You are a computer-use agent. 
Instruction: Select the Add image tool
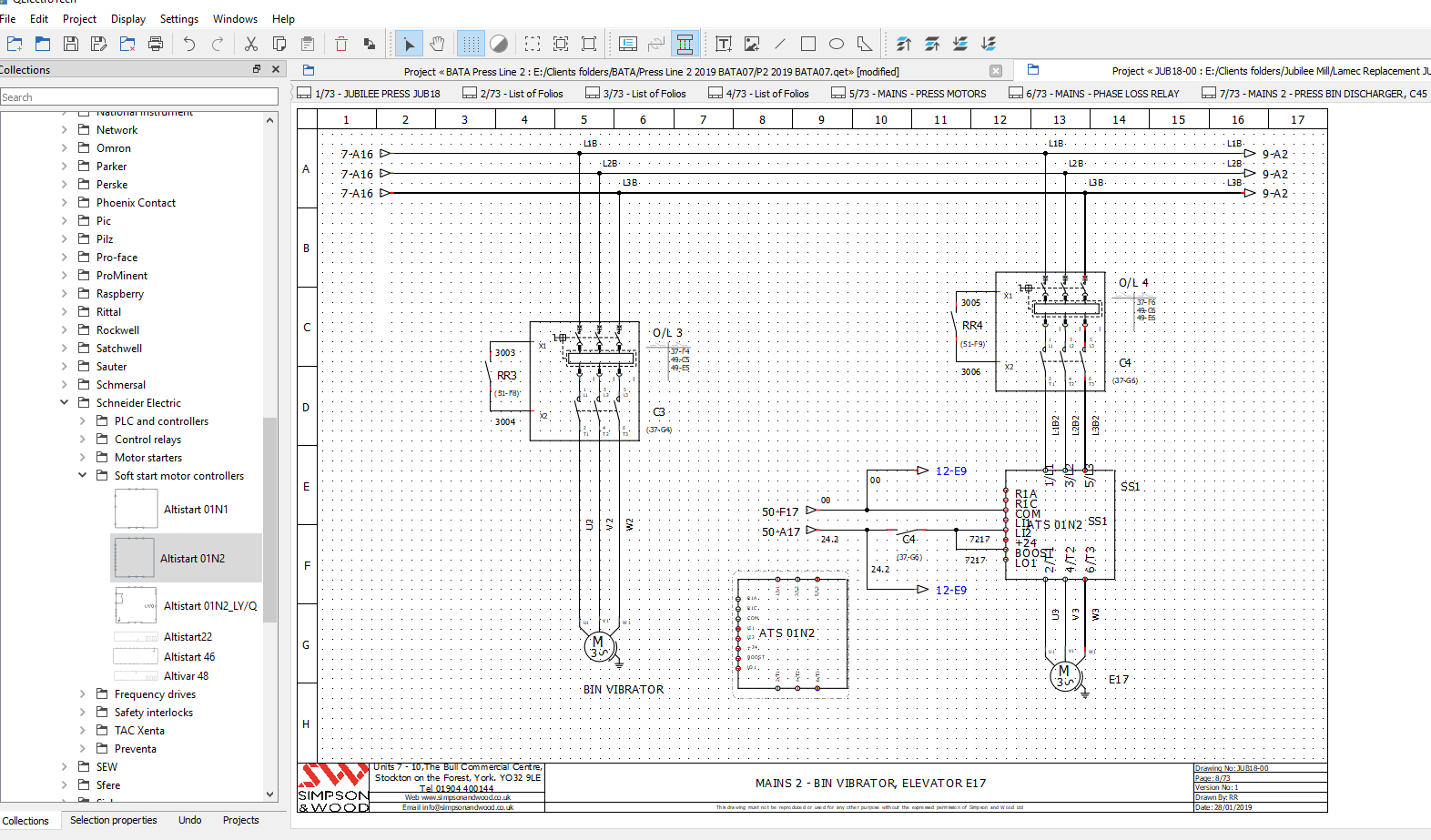click(x=752, y=44)
